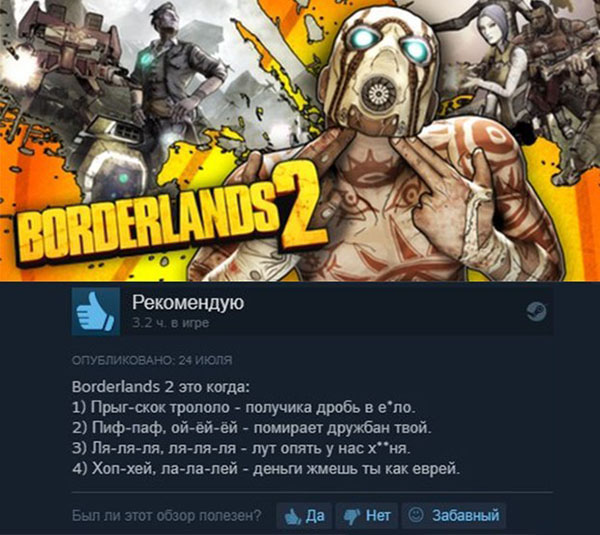The height and width of the screenshot is (535, 600).
Task: Click the ОПУБЛИКОВАНО: 24 ИЮЛЯ date line
Action: coord(152,360)
